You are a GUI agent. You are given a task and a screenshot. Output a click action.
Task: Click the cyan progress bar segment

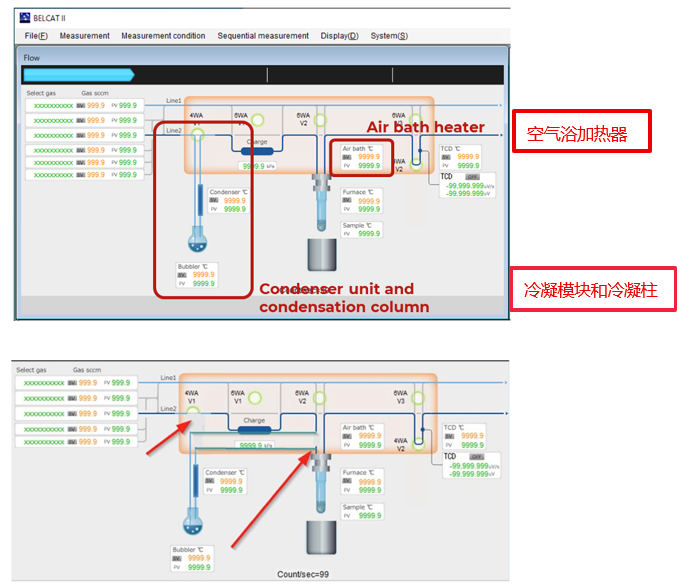79,75
